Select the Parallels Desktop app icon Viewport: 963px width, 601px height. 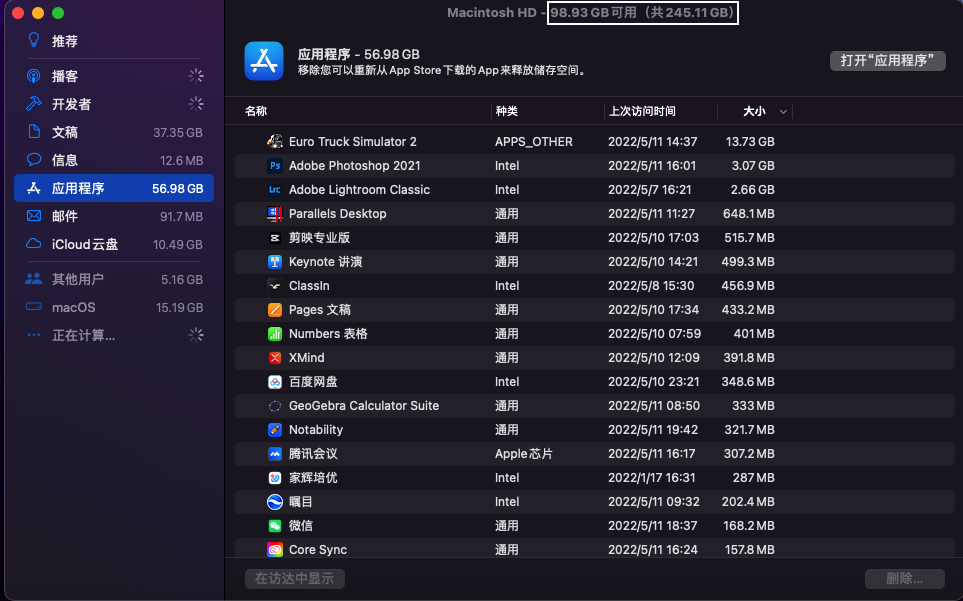pyautogui.click(x=275, y=214)
